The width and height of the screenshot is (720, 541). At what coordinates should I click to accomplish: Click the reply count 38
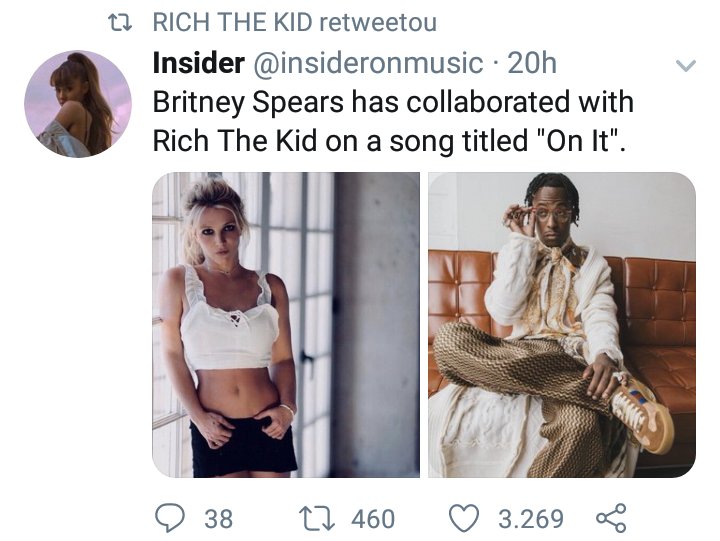coord(218,519)
